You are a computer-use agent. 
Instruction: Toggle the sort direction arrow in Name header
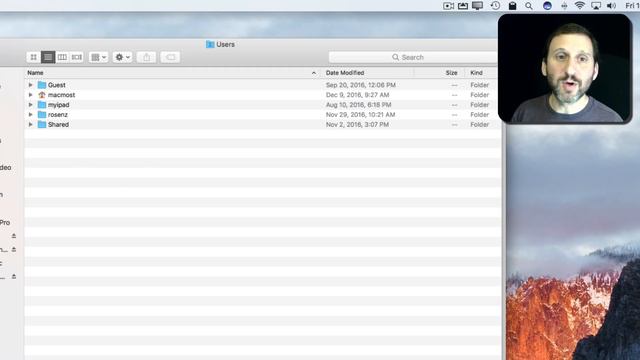pyautogui.click(x=314, y=73)
